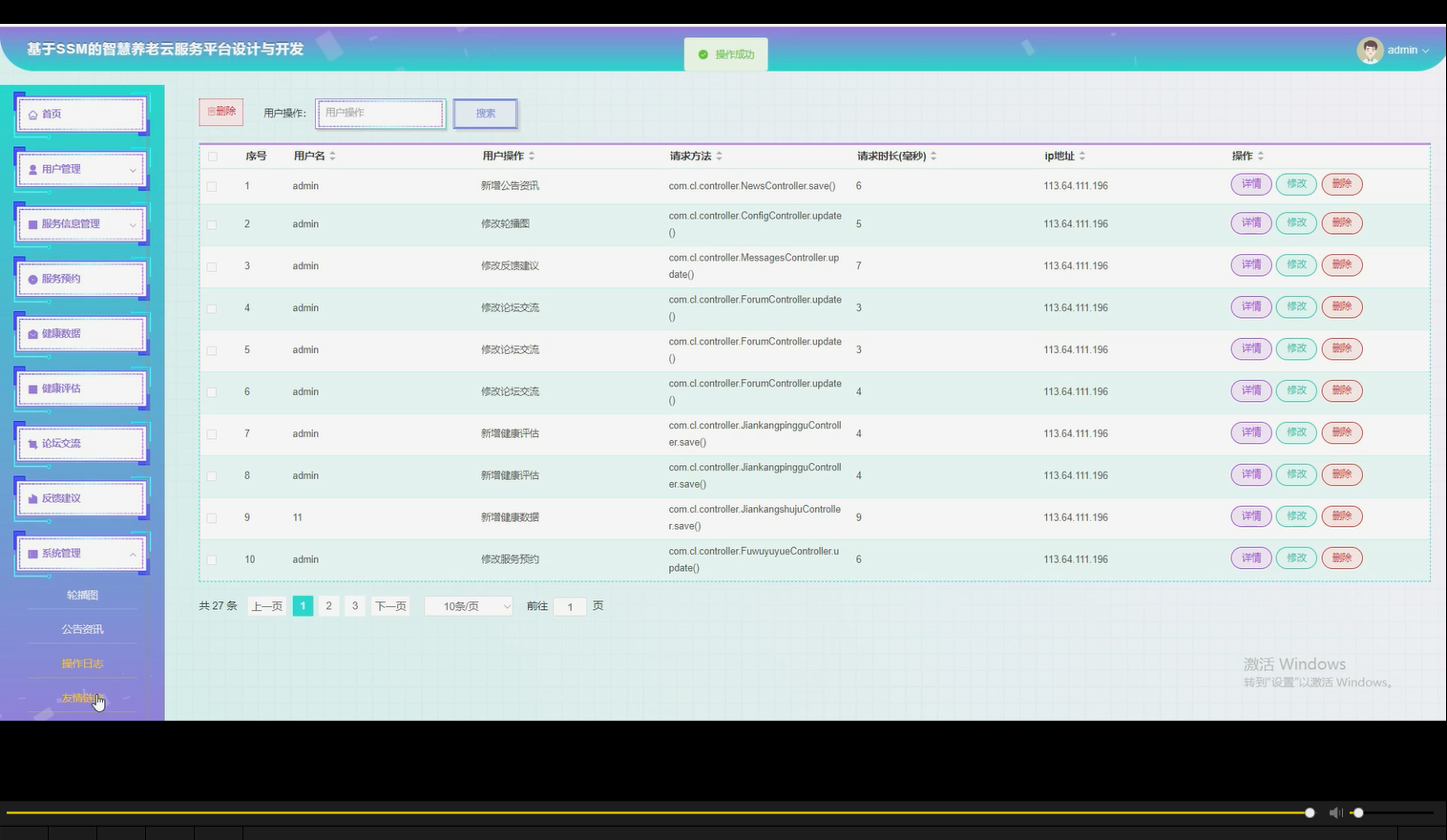This screenshot has width=1447, height=840.
Task: Open the admin user dropdown
Action: (1408, 51)
